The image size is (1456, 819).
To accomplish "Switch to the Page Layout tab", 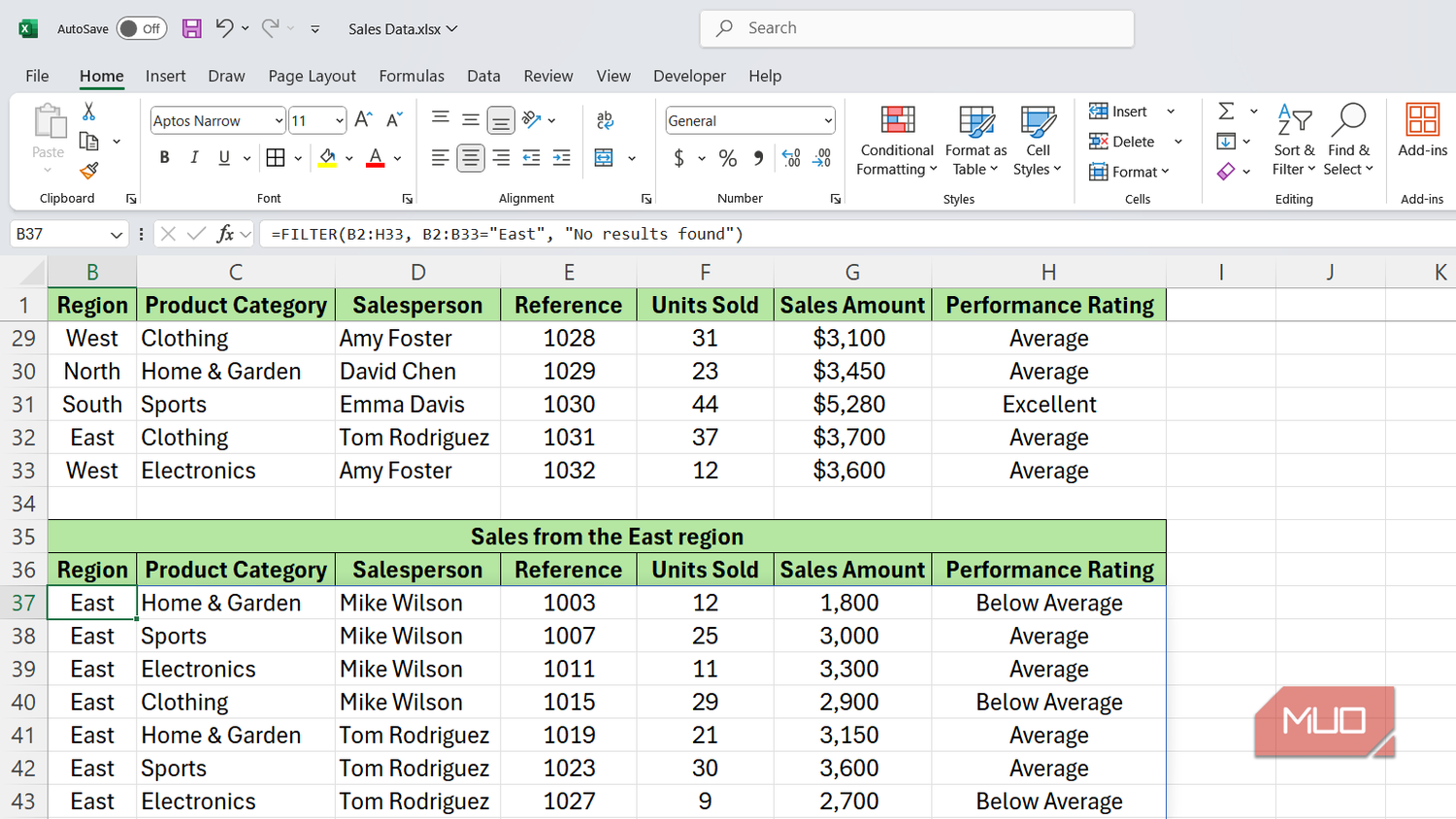I will coord(312,76).
